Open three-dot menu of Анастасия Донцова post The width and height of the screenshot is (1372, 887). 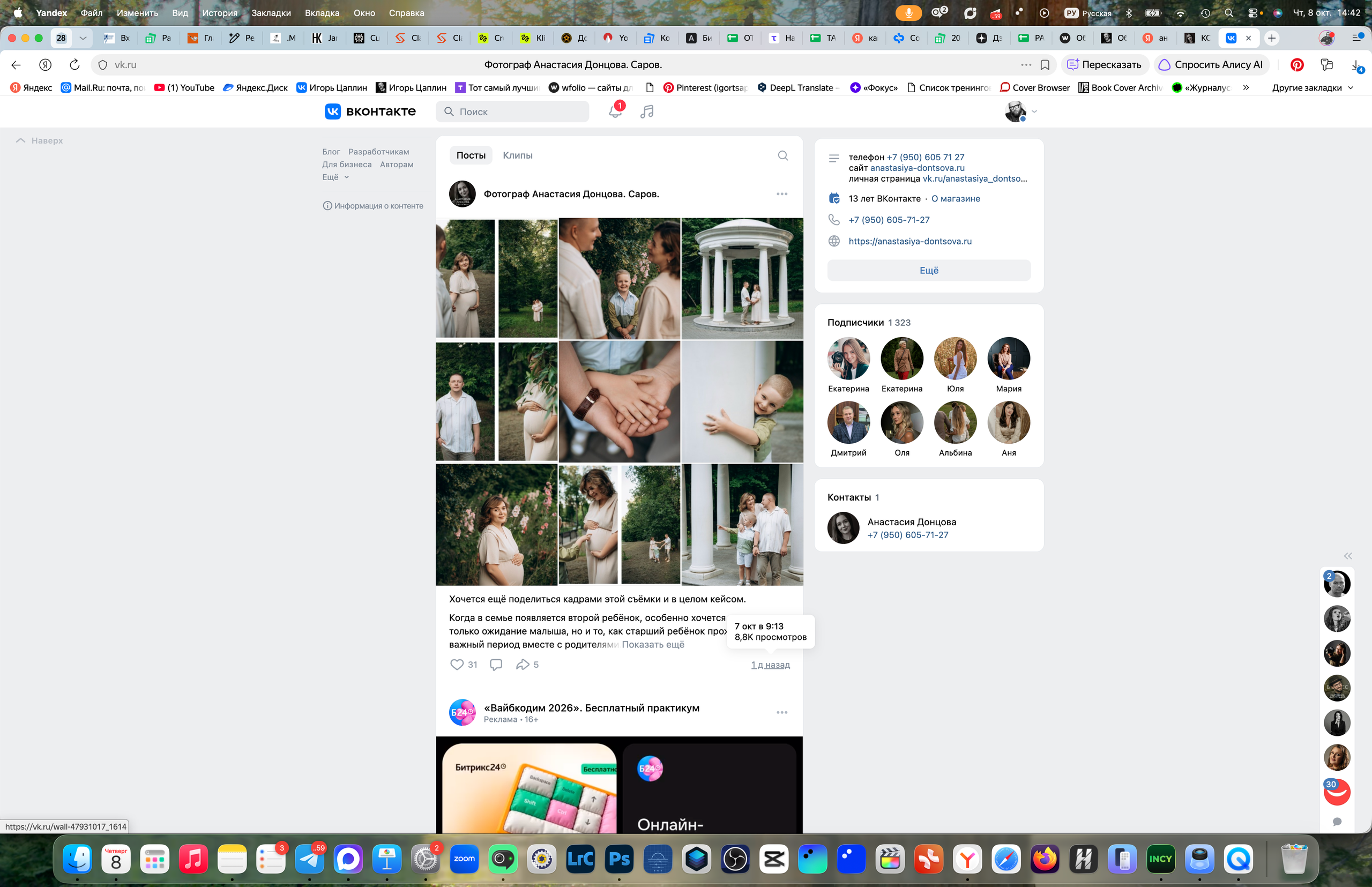[781, 193]
